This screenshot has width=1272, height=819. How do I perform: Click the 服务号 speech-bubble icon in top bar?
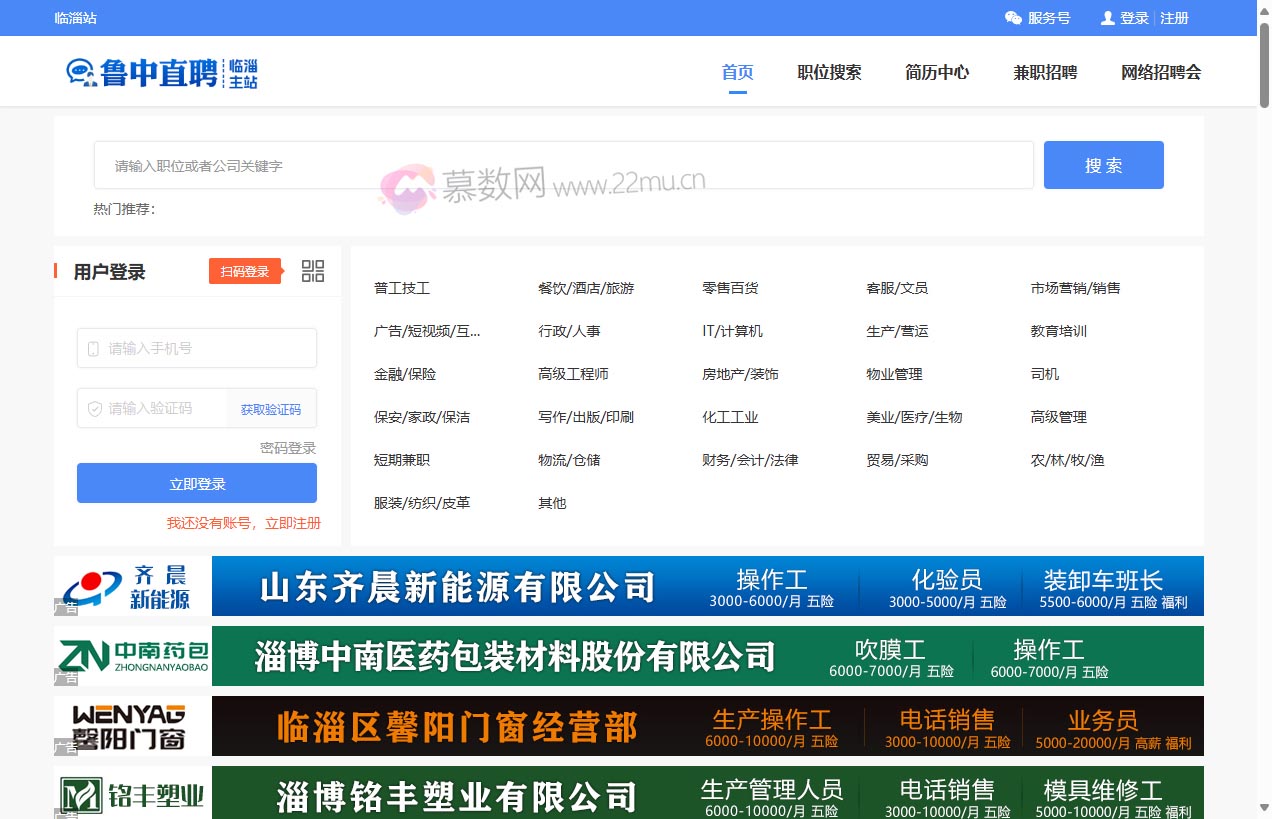[x=1013, y=17]
